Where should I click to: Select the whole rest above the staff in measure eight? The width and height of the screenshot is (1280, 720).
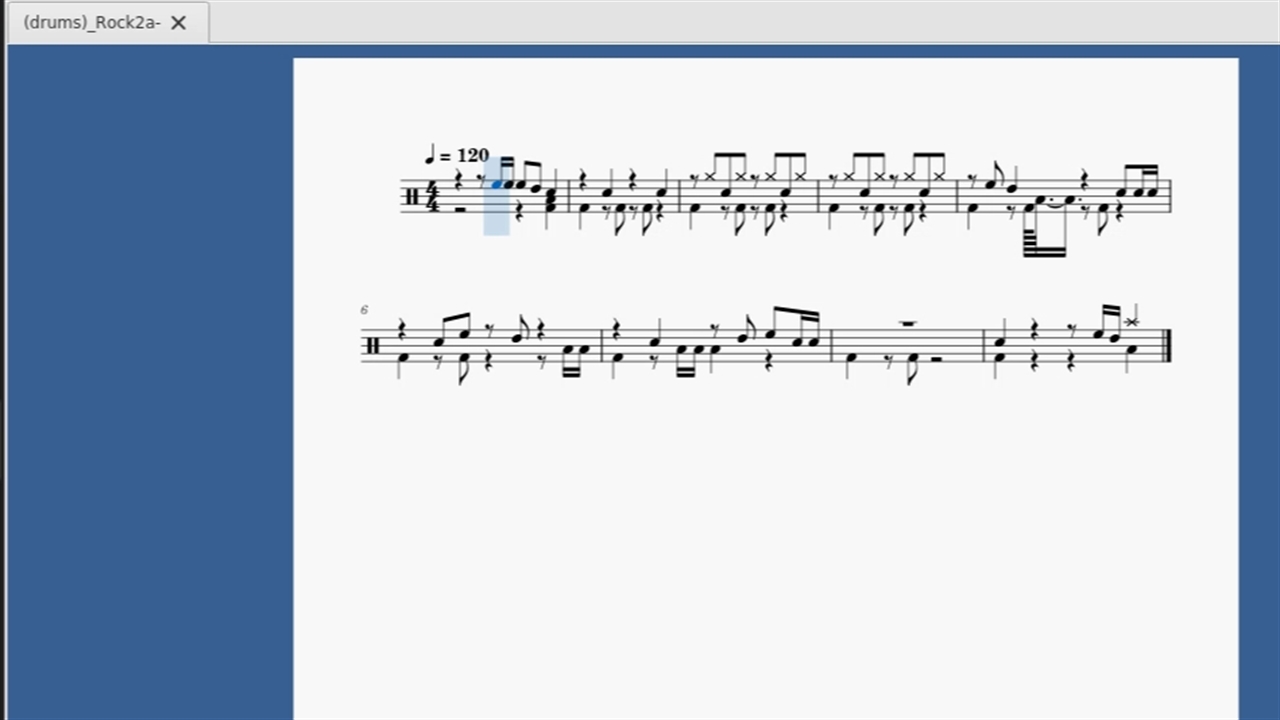click(x=908, y=323)
